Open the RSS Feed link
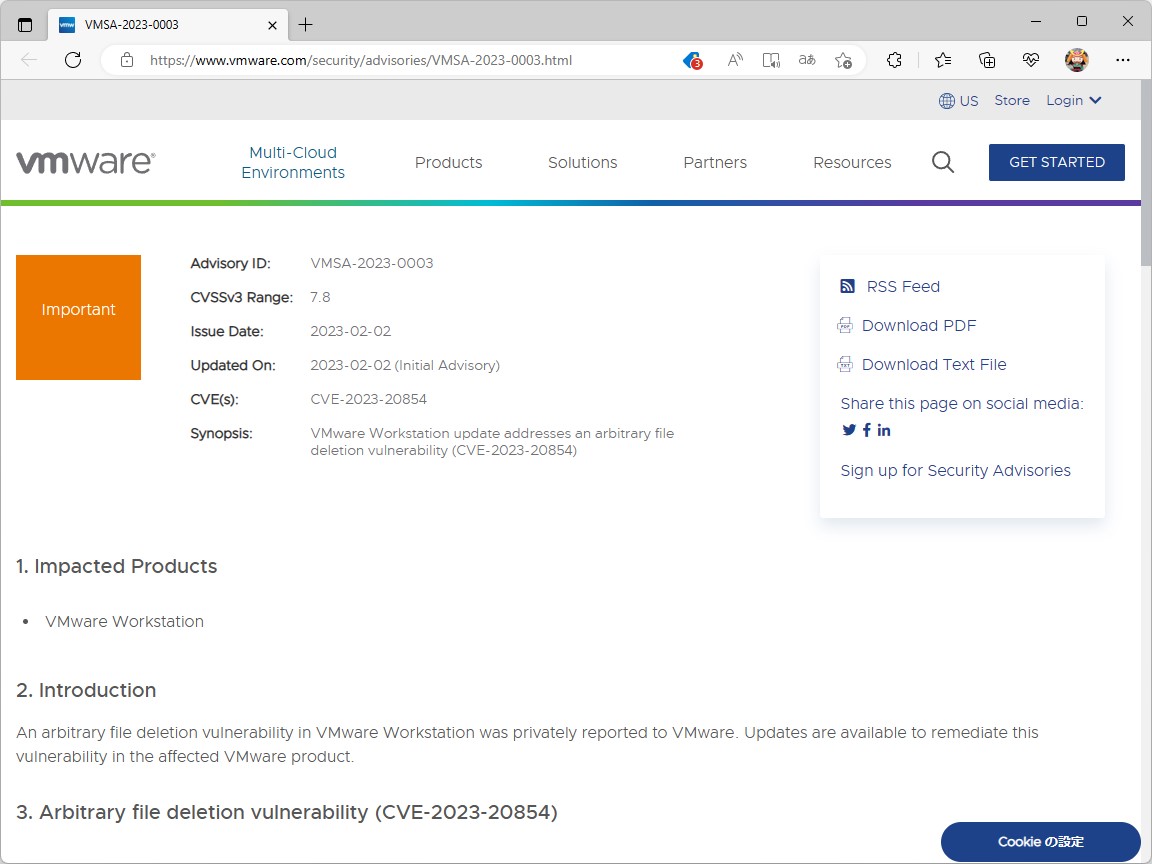Viewport: 1152px width, 864px height. pyautogui.click(x=903, y=287)
